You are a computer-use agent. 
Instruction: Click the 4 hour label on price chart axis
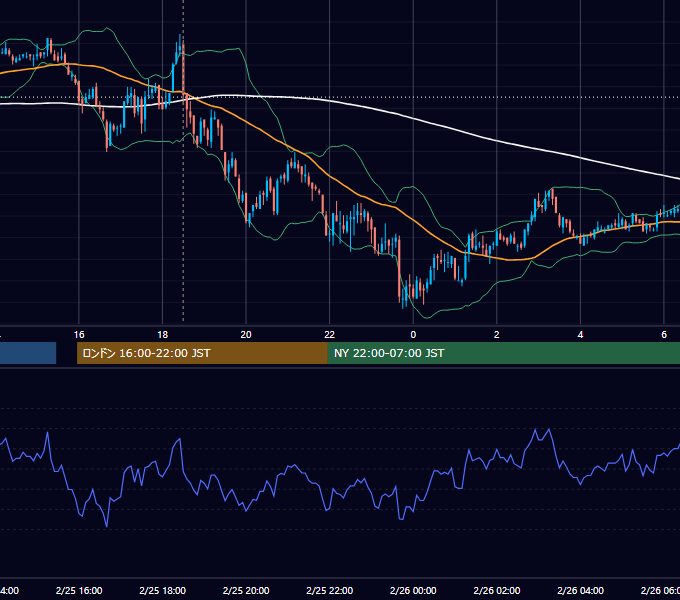click(x=580, y=335)
